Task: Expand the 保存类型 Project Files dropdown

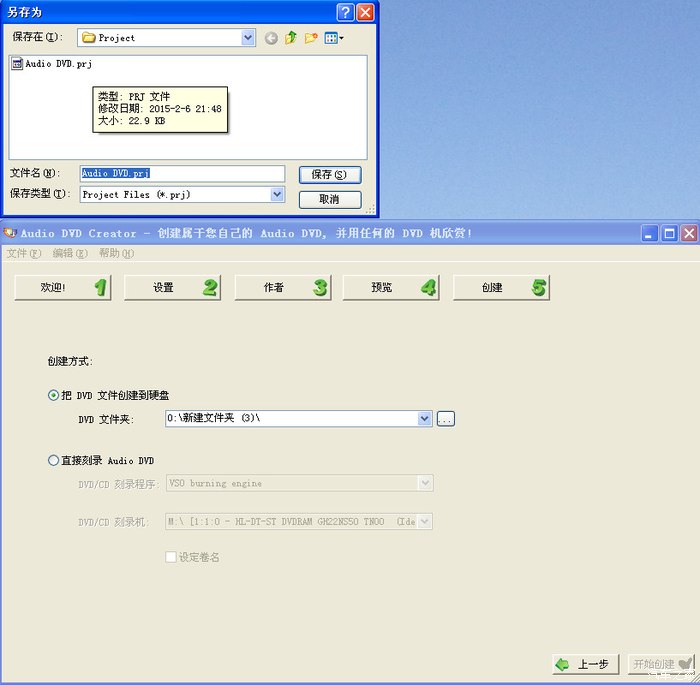Action: 277,195
